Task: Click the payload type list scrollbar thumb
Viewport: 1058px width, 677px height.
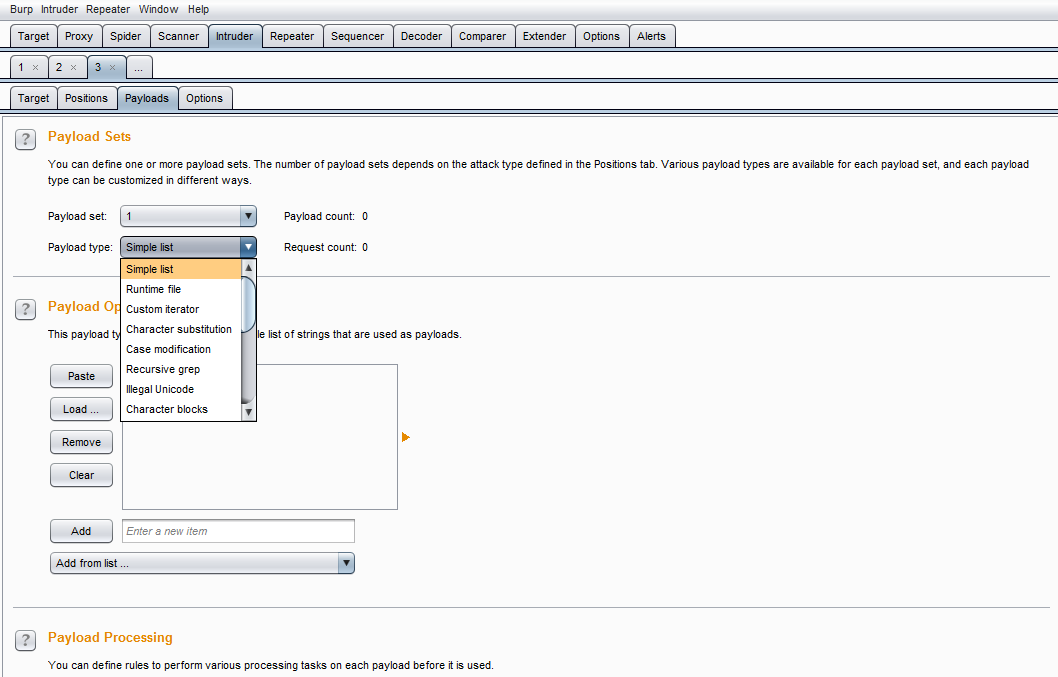Action: pyautogui.click(x=248, y=304)
